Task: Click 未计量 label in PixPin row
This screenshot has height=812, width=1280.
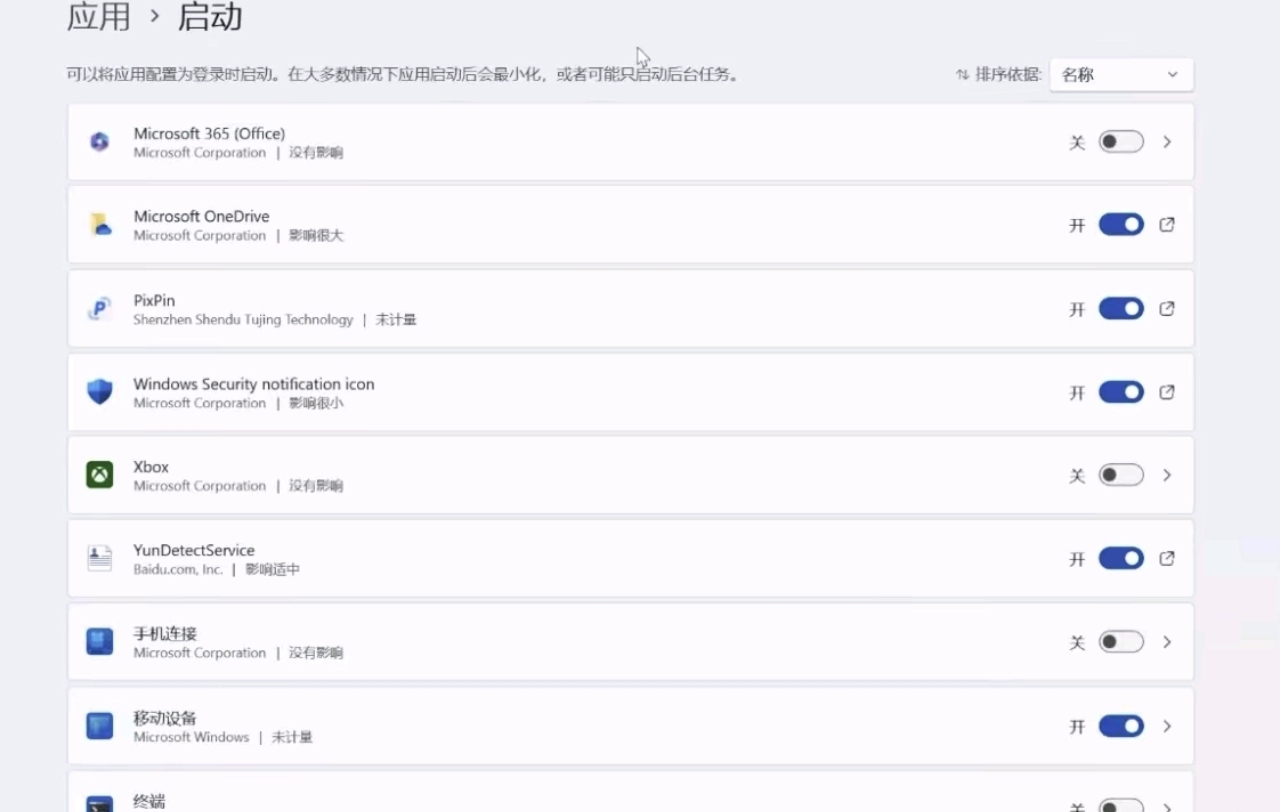Action: 396,320
